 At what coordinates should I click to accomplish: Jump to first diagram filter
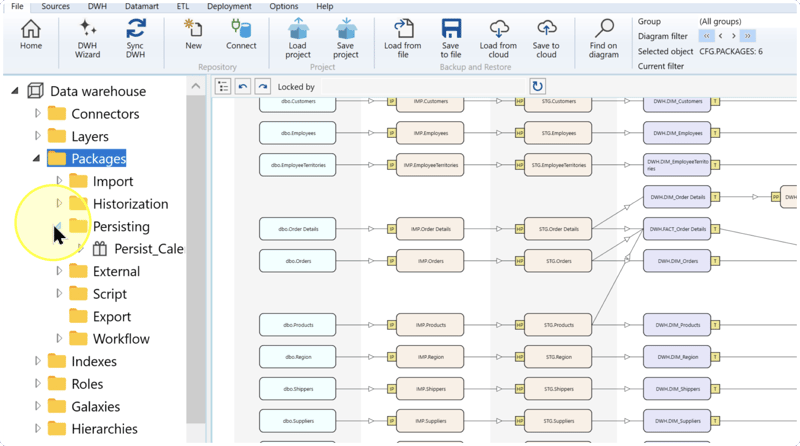[706, 36]
